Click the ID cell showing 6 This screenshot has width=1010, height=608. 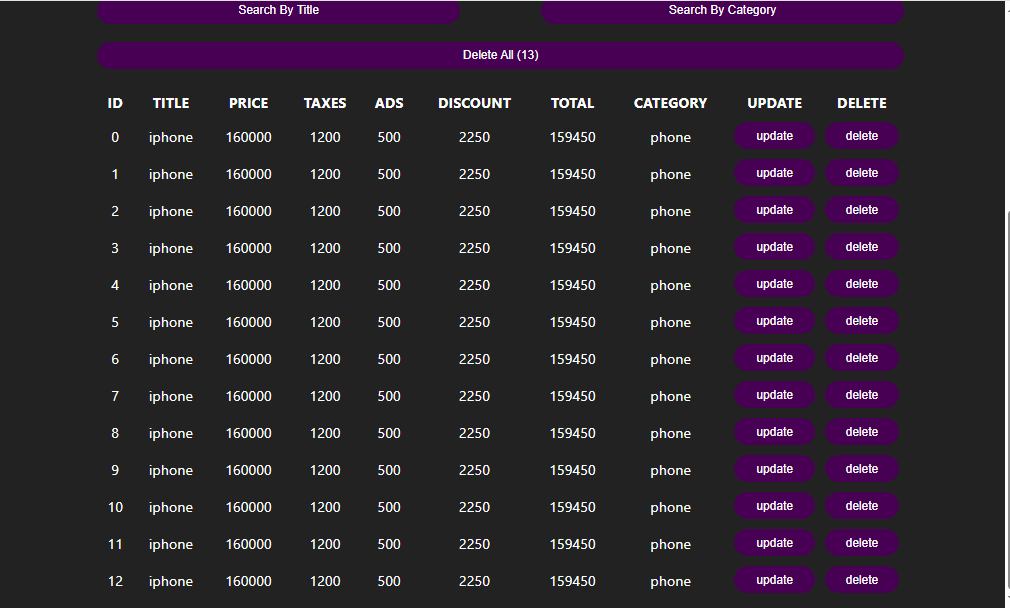tap(115, 359)
